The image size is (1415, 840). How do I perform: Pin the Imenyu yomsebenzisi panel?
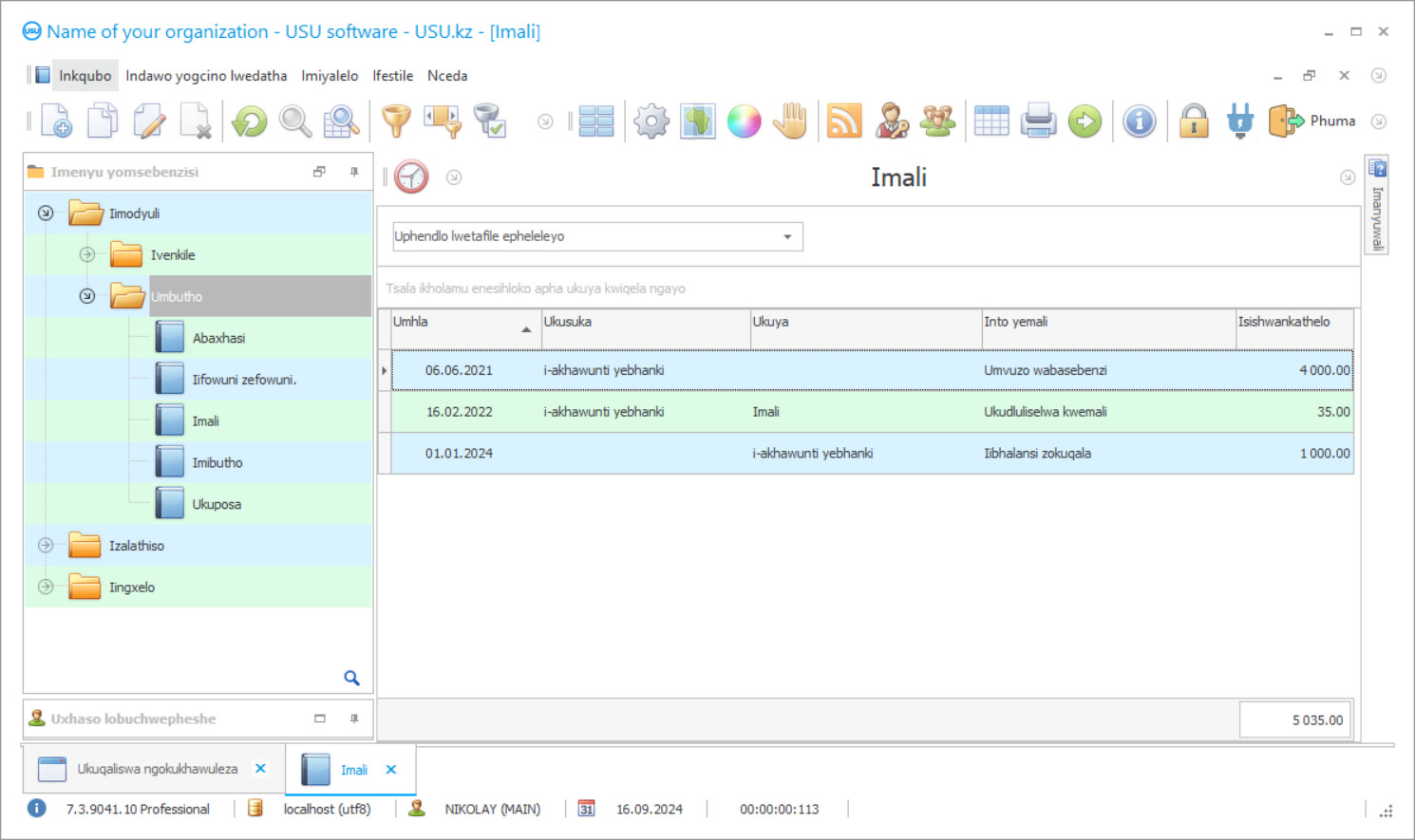[x=354, y=172]
